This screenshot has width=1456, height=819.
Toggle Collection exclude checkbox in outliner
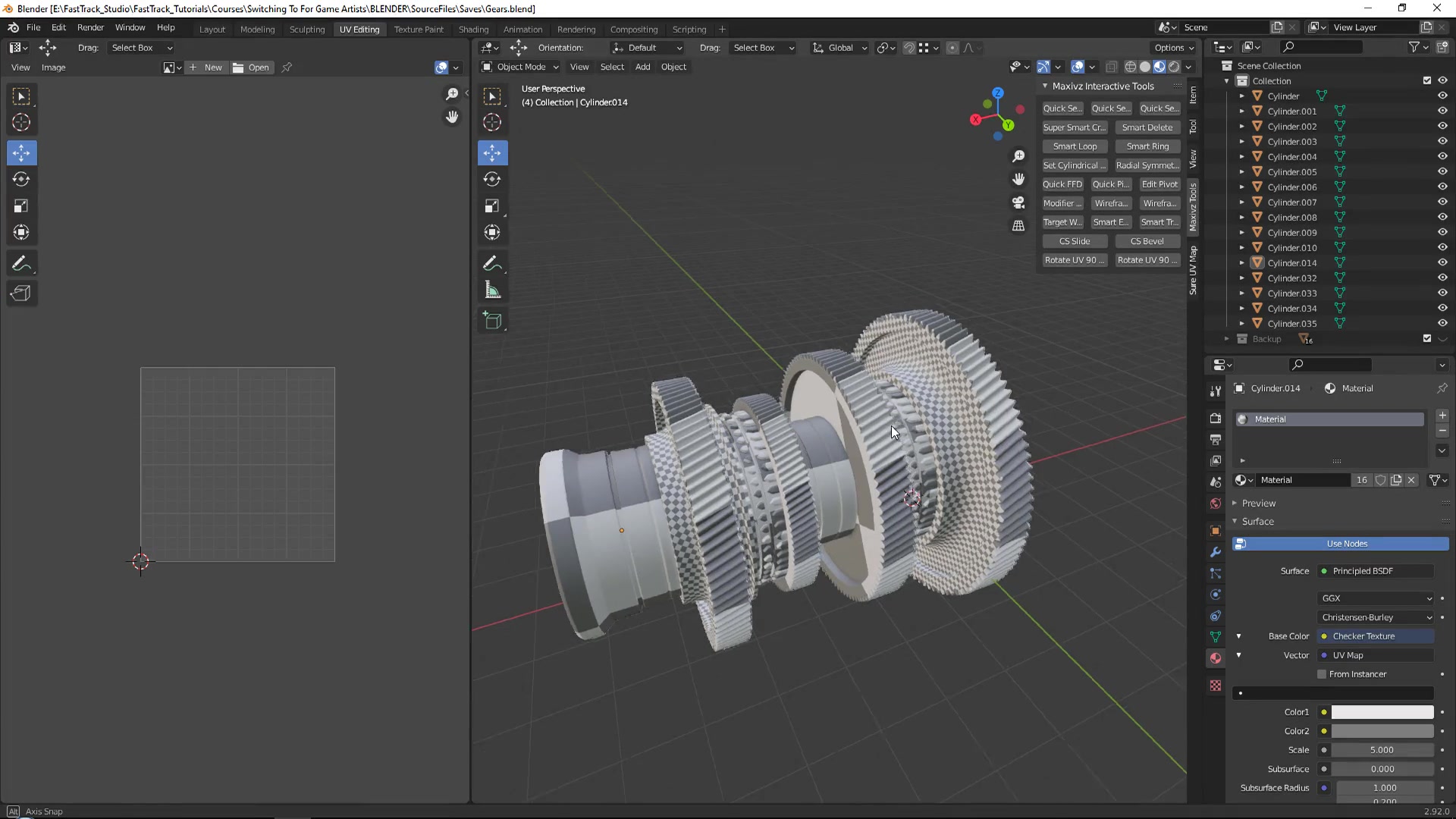(x=1427, y=80)
